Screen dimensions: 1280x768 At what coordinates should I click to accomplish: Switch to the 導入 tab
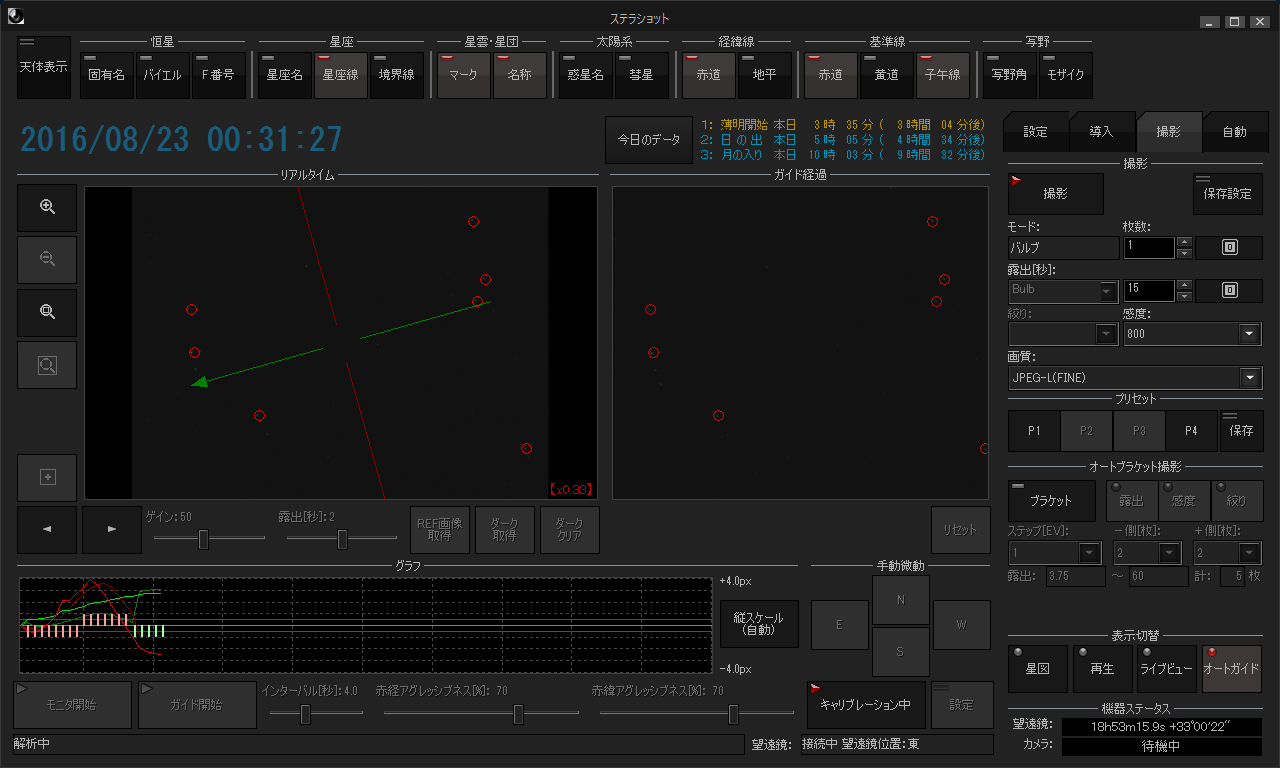click(1101, 132)
